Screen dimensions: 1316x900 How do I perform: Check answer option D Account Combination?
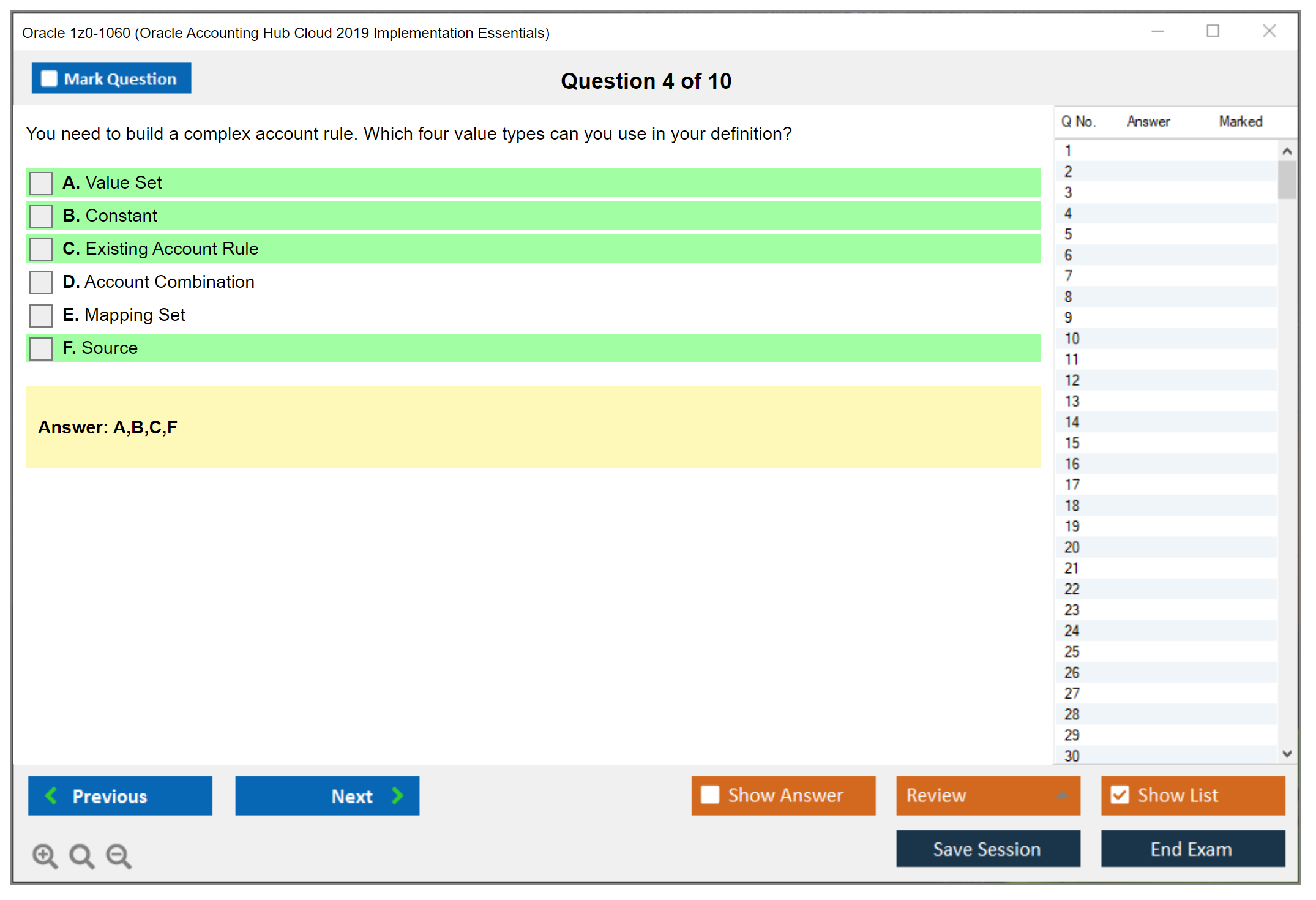click(x=40, y=282)
